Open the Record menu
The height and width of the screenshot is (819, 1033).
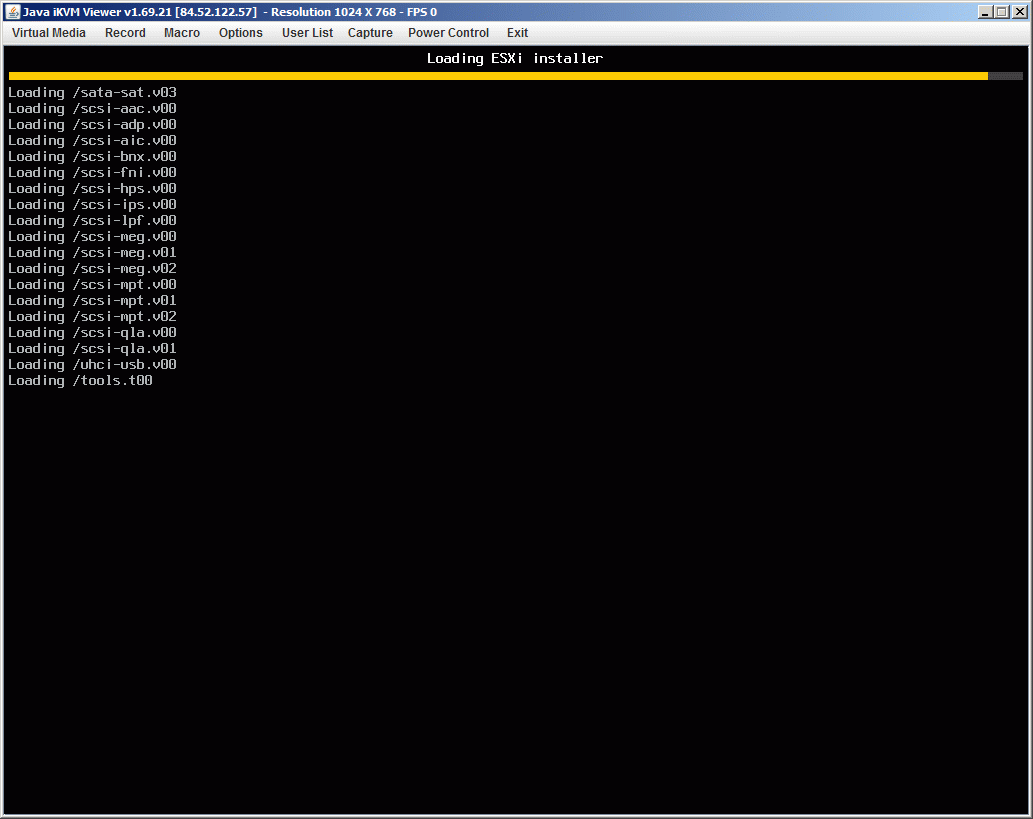(125, 33)
